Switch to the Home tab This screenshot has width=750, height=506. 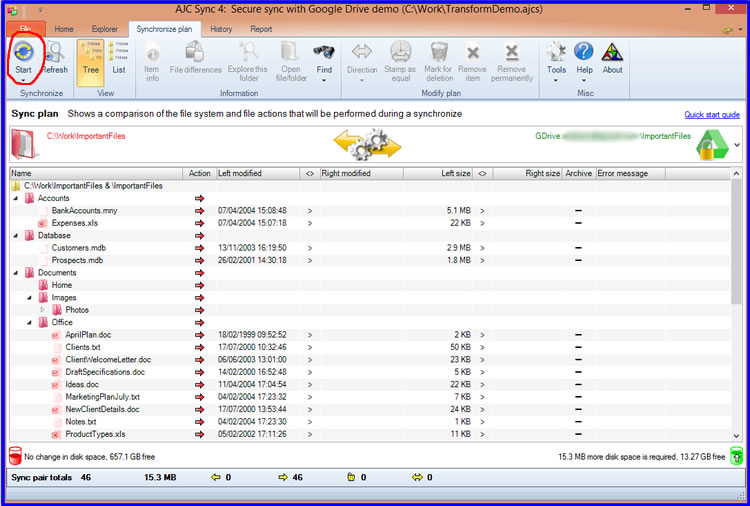click(64, 29)
